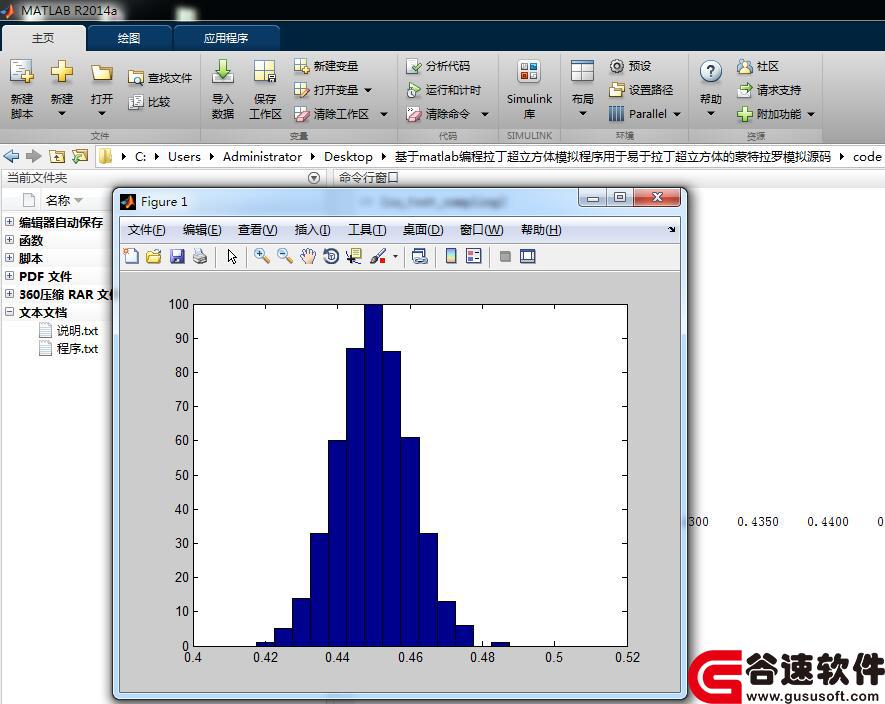Click Run and Time (运行和计时)

(x=444, y=90)
